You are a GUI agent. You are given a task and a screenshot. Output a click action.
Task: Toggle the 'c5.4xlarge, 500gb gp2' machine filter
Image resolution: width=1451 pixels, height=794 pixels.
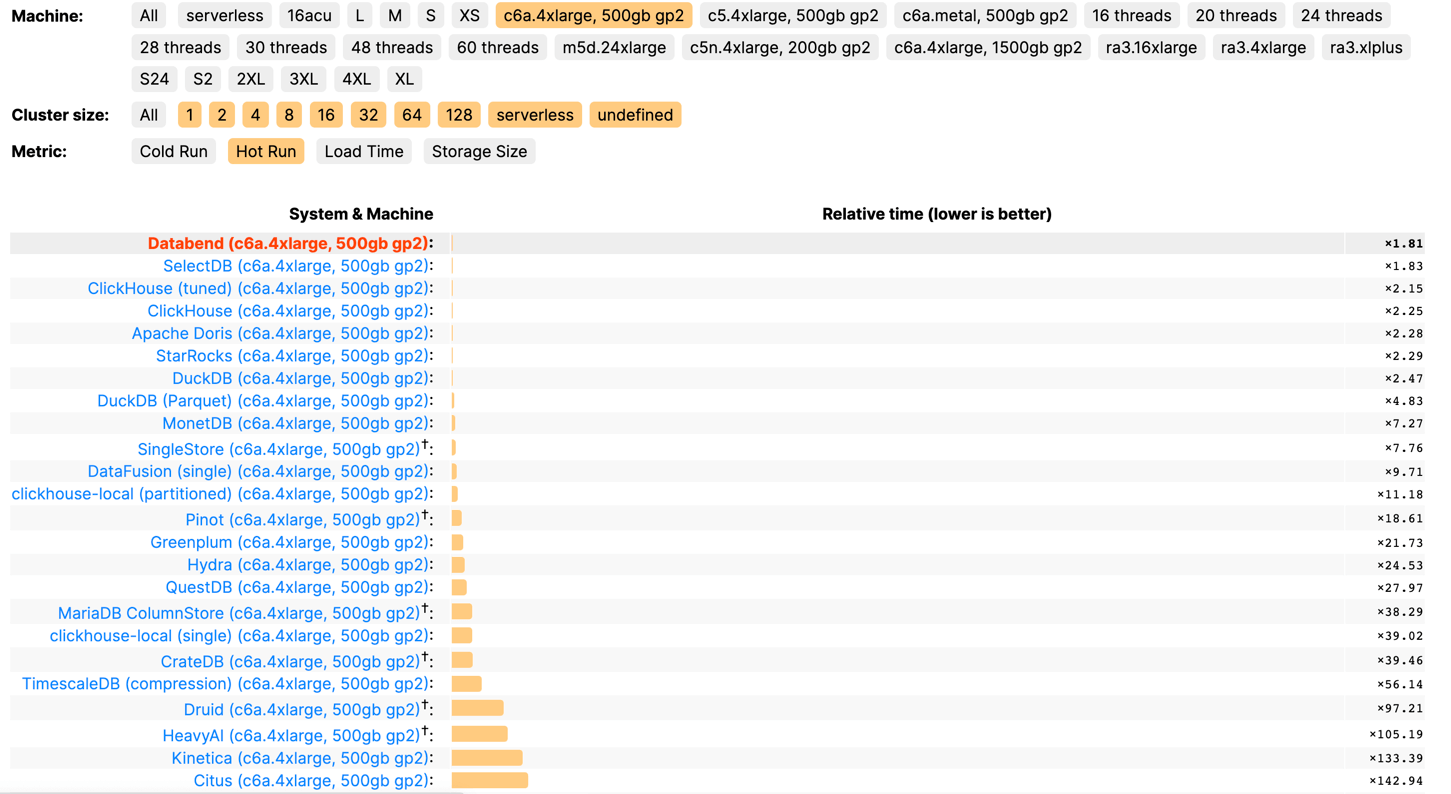coord(793,16)
